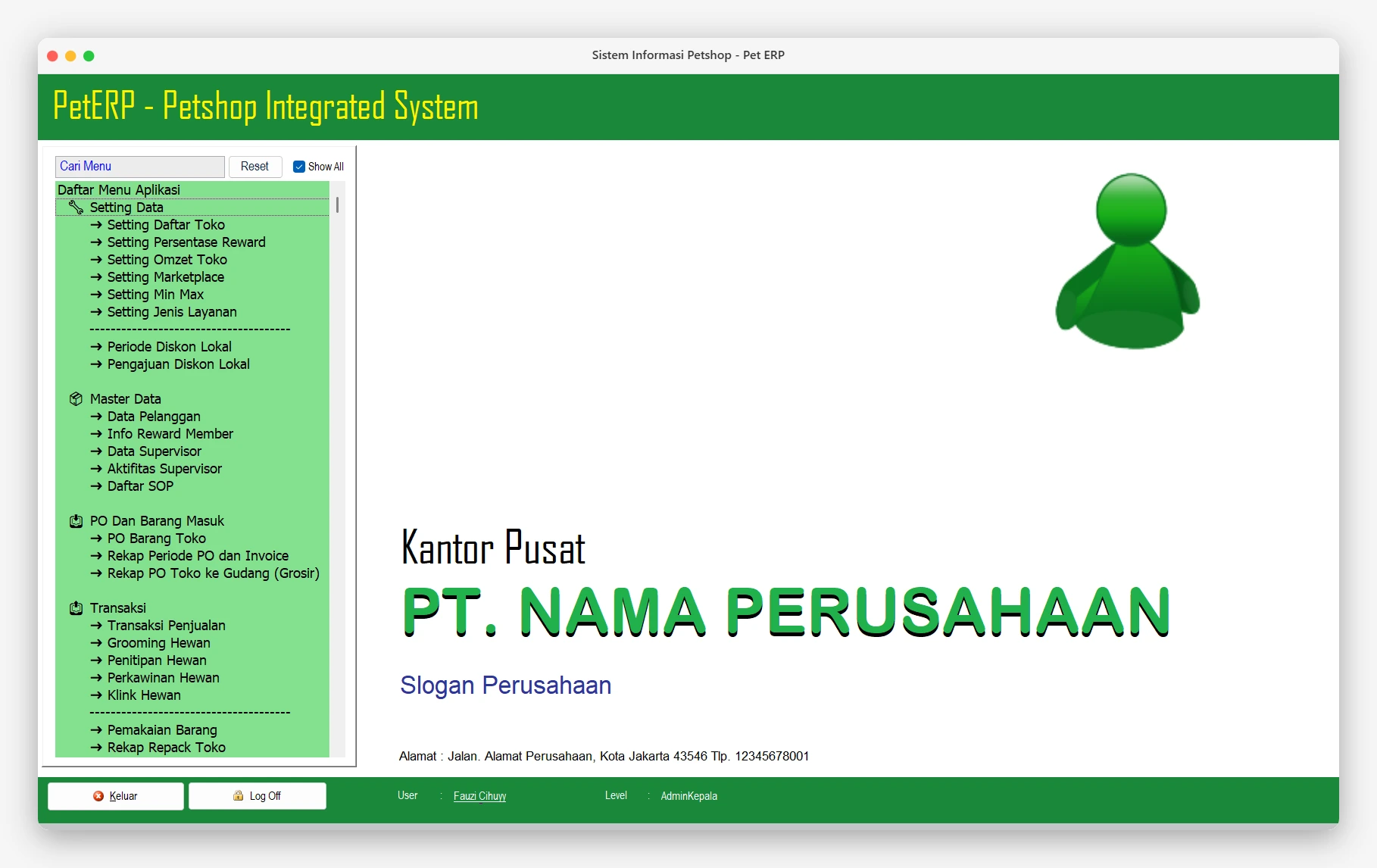Click the arrow icon beside Klink Hewan

pos(96,695)
